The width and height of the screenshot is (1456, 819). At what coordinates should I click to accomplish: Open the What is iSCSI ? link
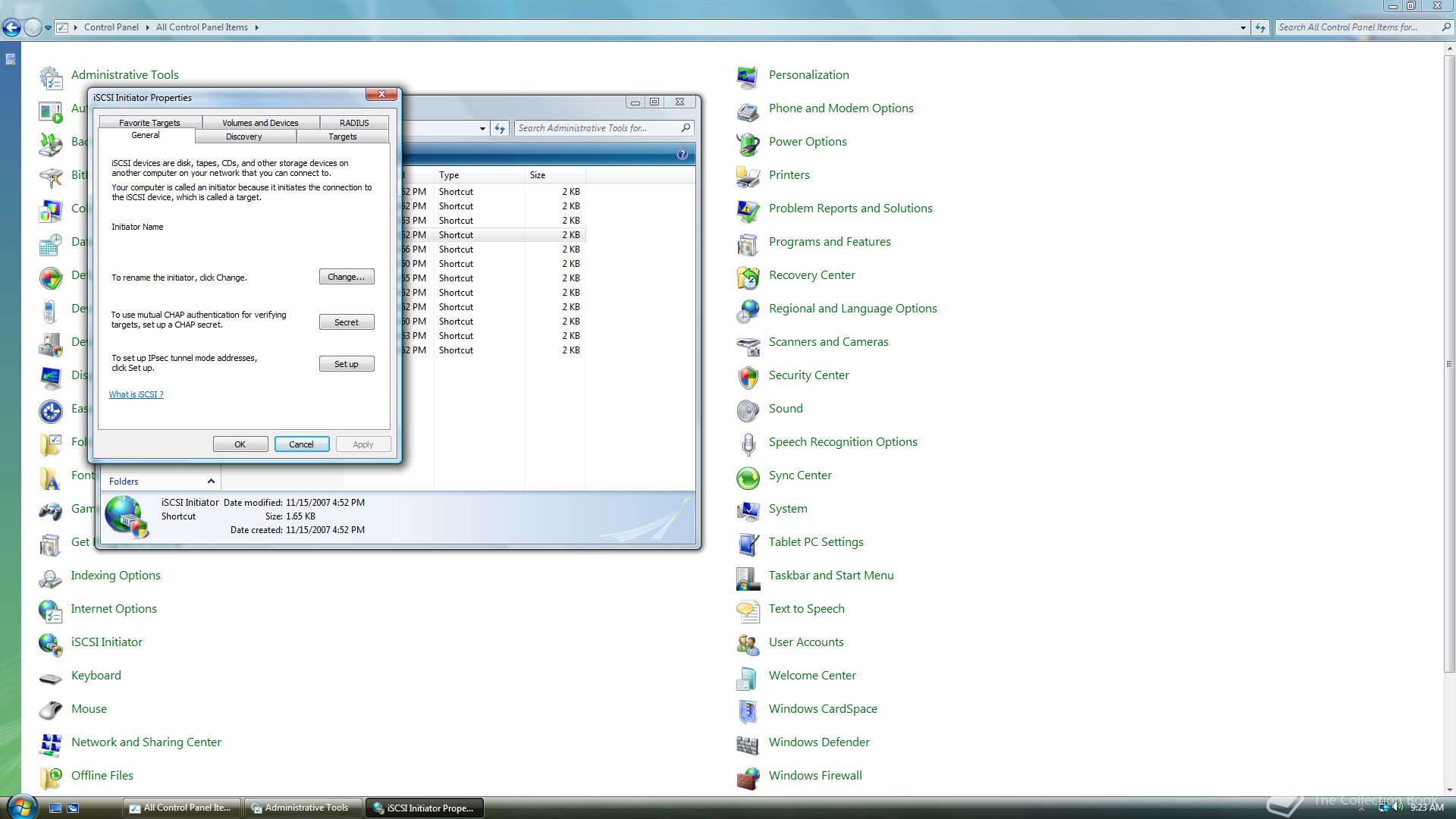tap(136, 394)
